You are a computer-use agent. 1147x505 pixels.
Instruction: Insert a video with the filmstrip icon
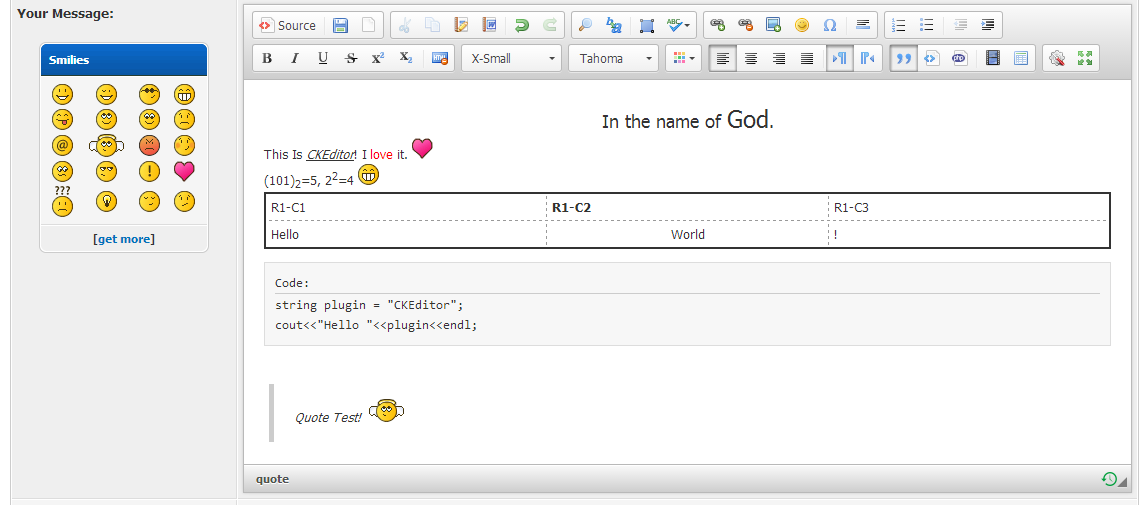coord(993,59)
